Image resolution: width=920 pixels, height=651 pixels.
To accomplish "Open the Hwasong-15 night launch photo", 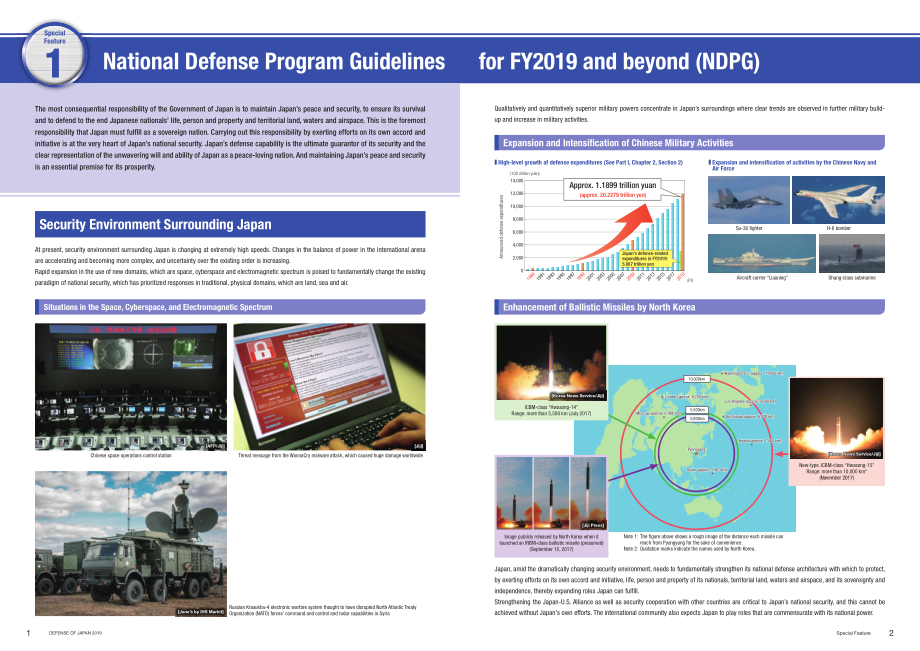I will (836, 418).
